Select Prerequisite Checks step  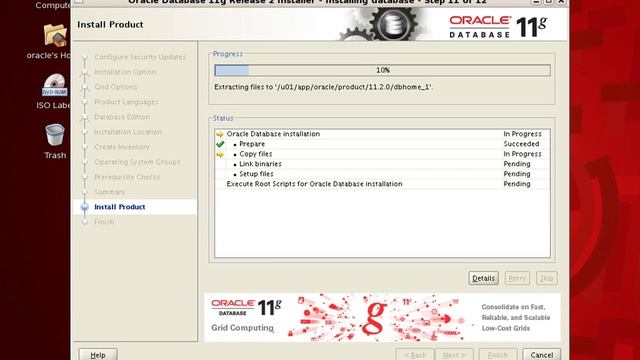(127, 177)
